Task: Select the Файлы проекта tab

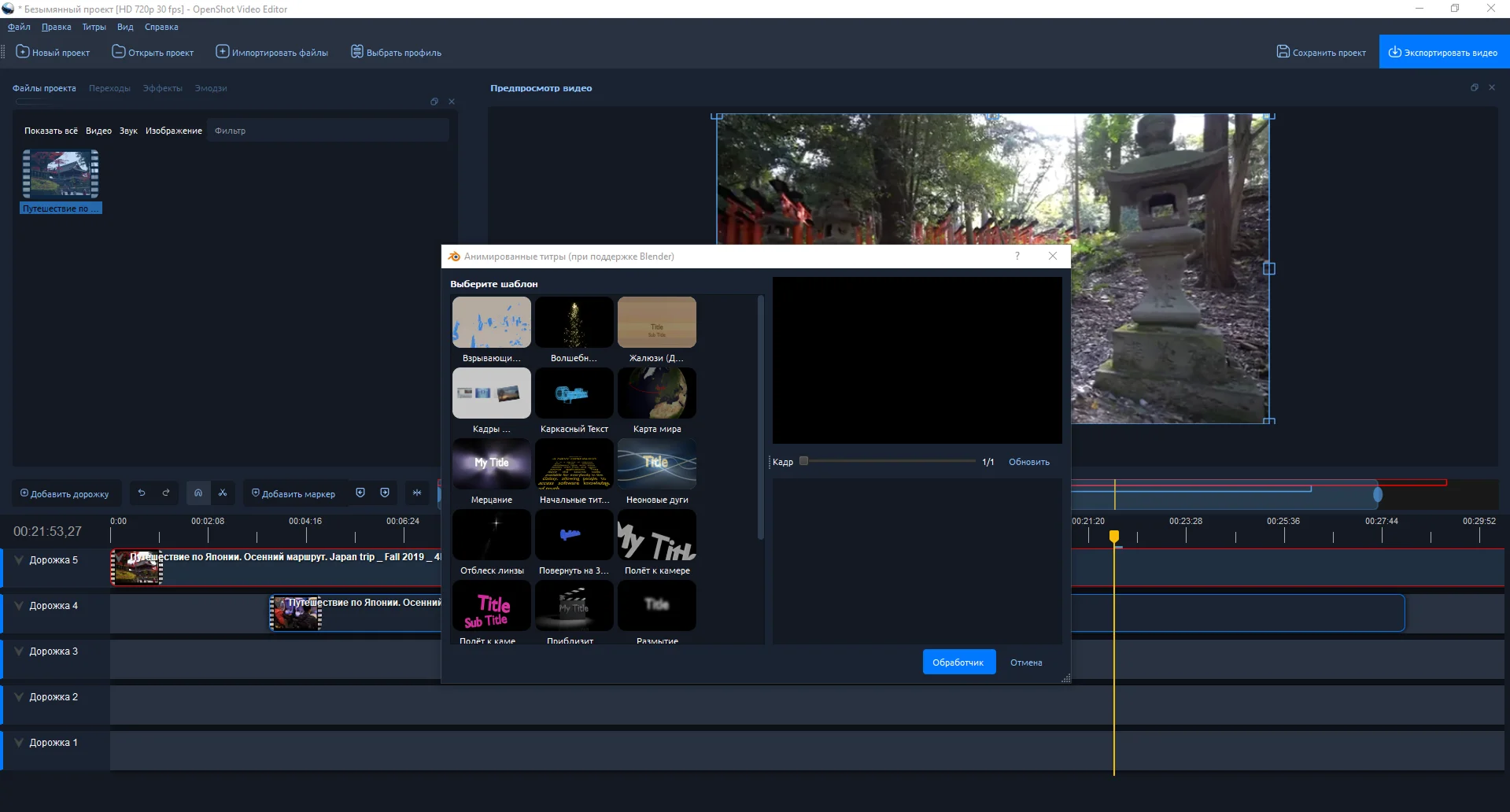Action: tap(44, 88)
